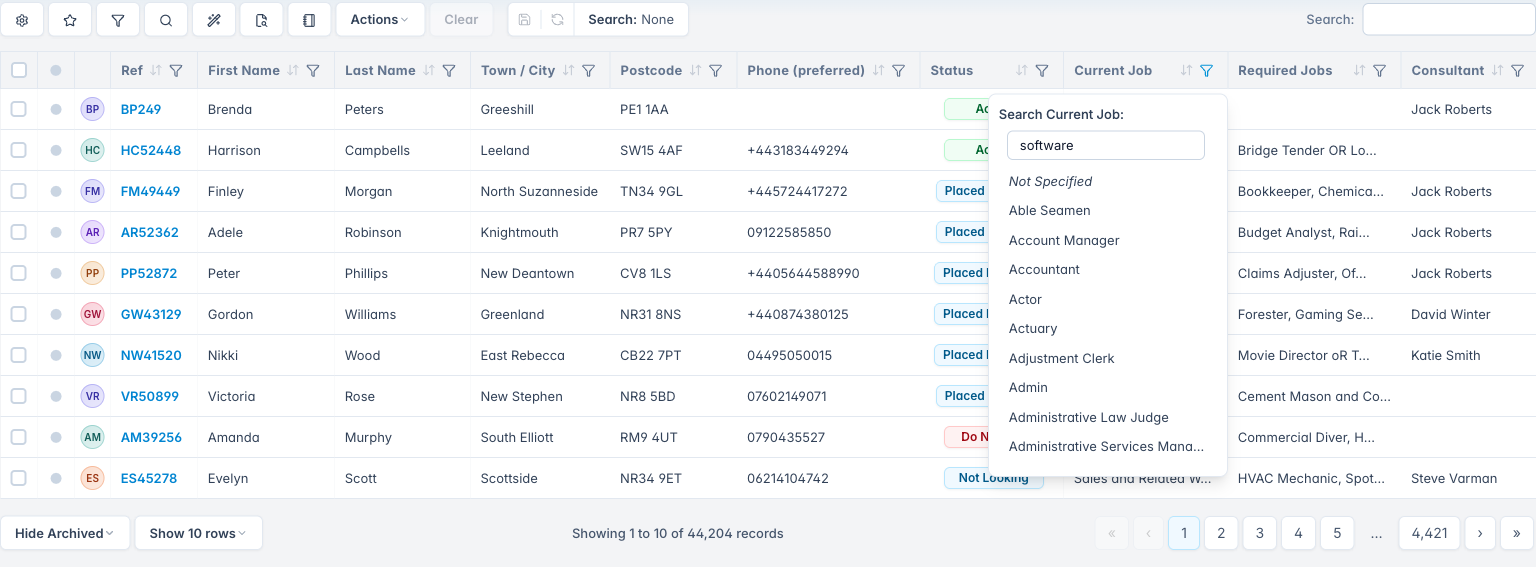Image resolution: width=1536 pixels, height=567 pixels.
Task: Sort by First Name arrows
Action: point(292,71)
